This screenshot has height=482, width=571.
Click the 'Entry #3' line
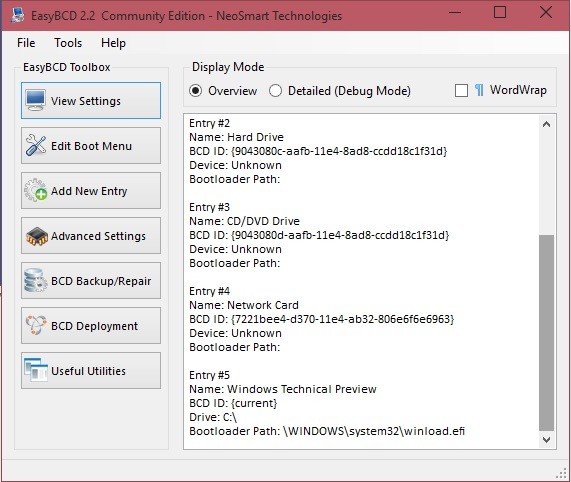pos(209,207)
